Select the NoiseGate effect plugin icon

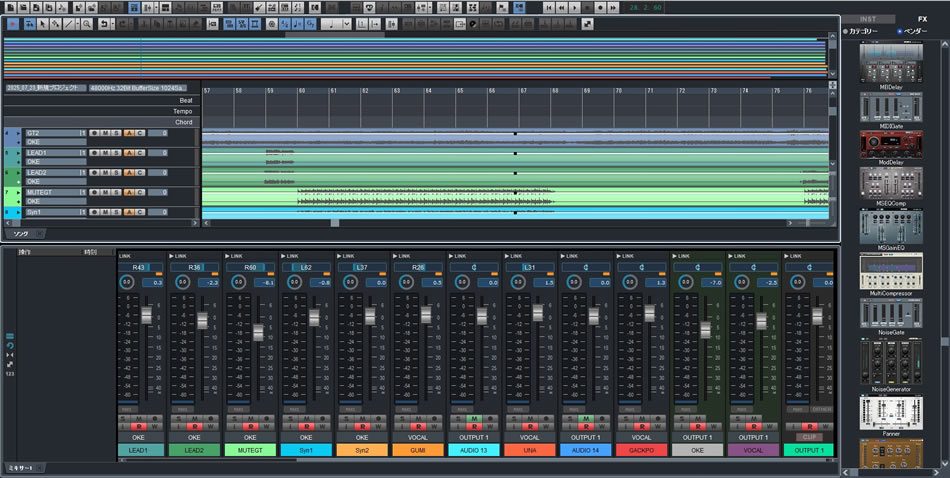click(891, 311)
